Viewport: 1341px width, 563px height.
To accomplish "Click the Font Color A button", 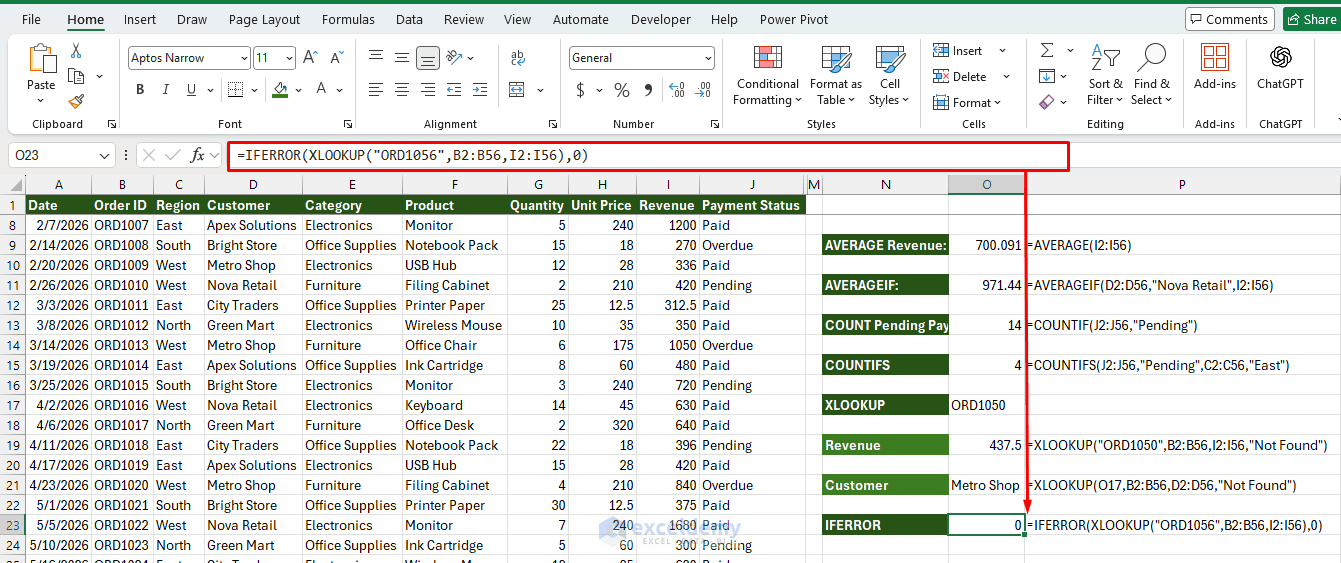I will point(322,90).
